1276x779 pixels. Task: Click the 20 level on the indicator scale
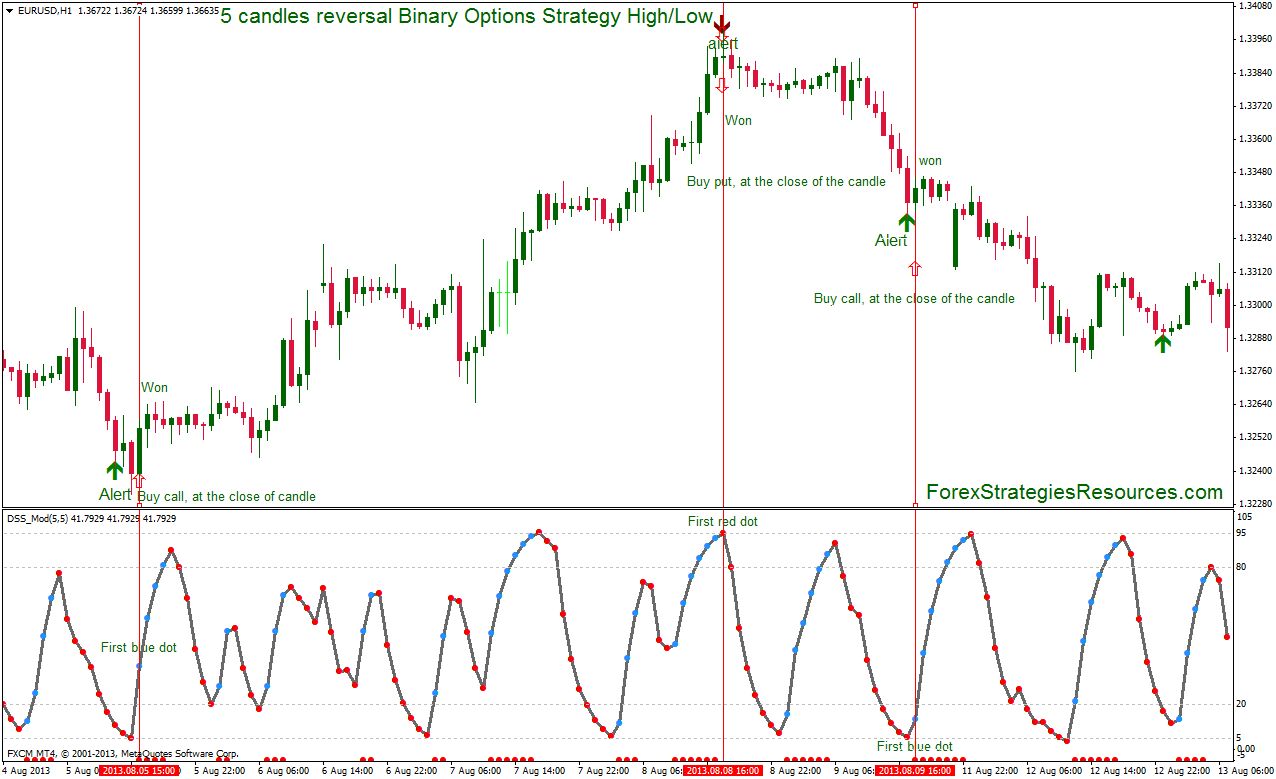coord(1243,704)
